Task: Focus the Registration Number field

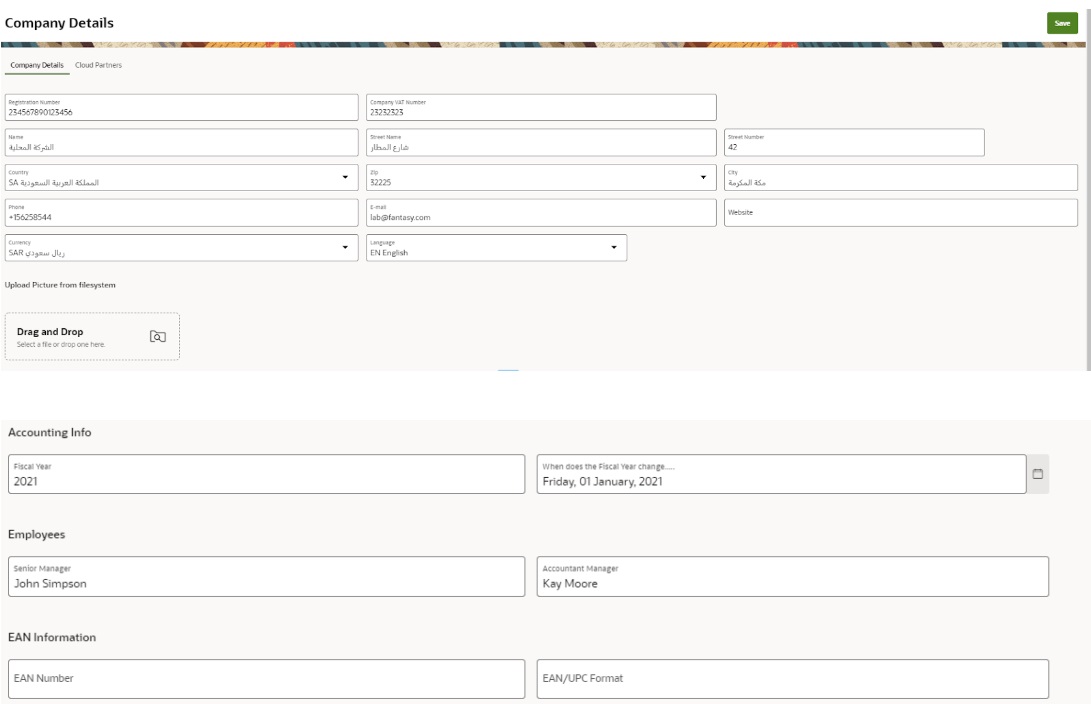Action: [x=182, y=107]
